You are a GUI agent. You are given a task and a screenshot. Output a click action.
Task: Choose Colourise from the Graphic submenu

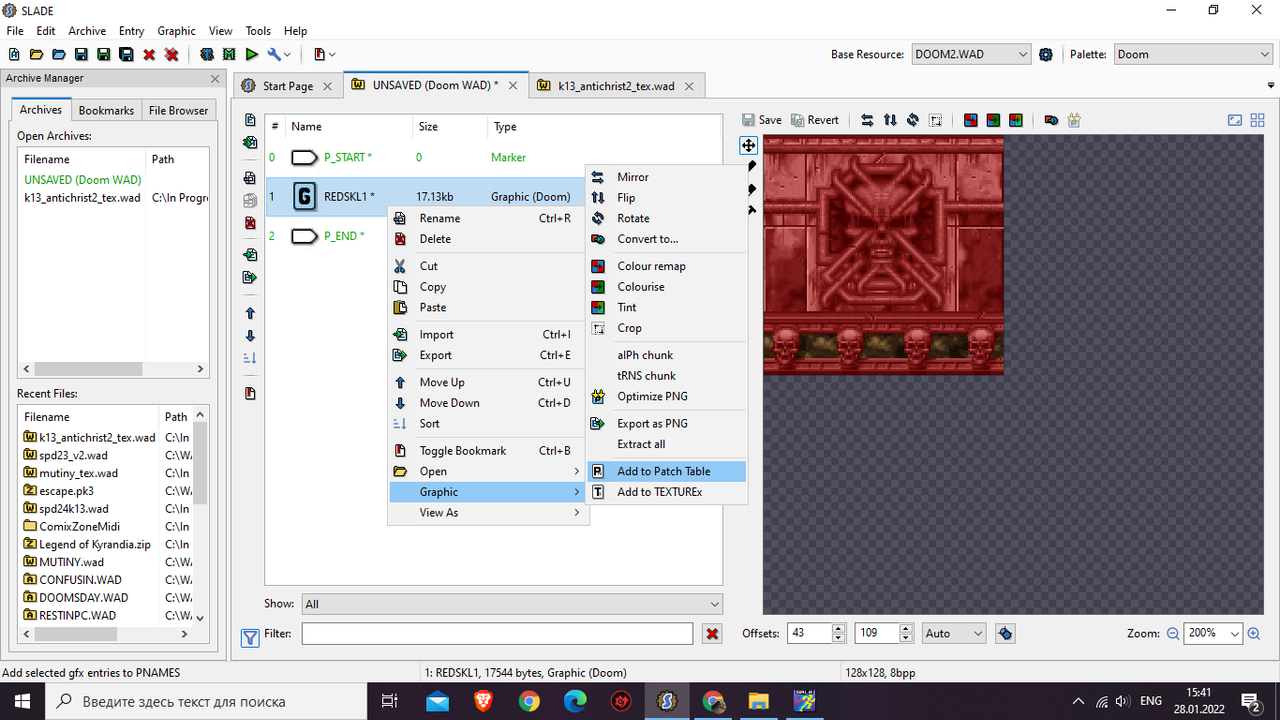[667, 287]
